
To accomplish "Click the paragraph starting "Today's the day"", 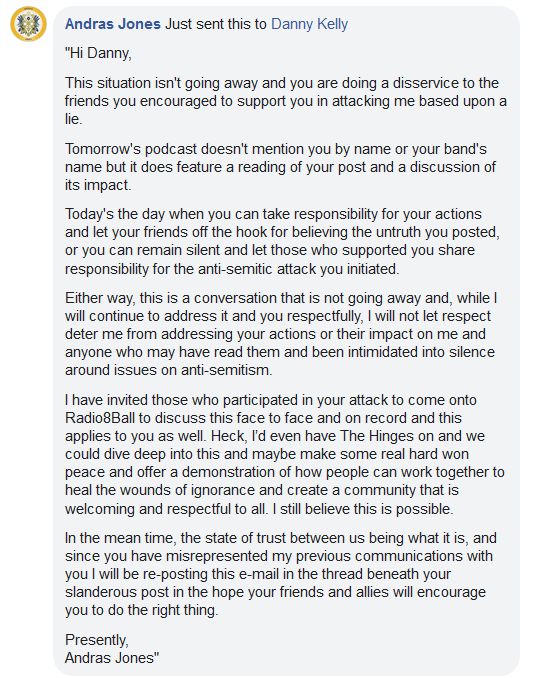I will tap(282, 241).
